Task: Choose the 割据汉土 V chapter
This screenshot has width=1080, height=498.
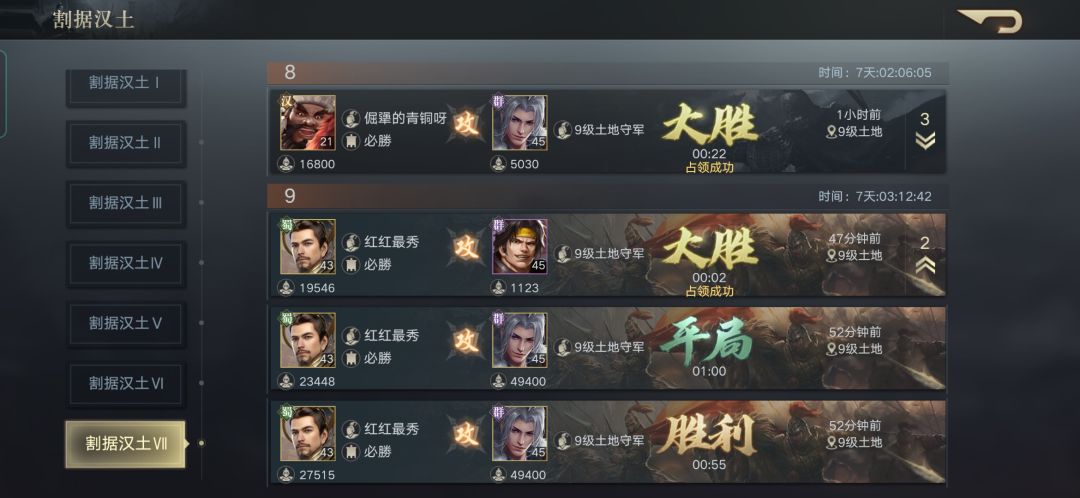Action: click(125, 322)
